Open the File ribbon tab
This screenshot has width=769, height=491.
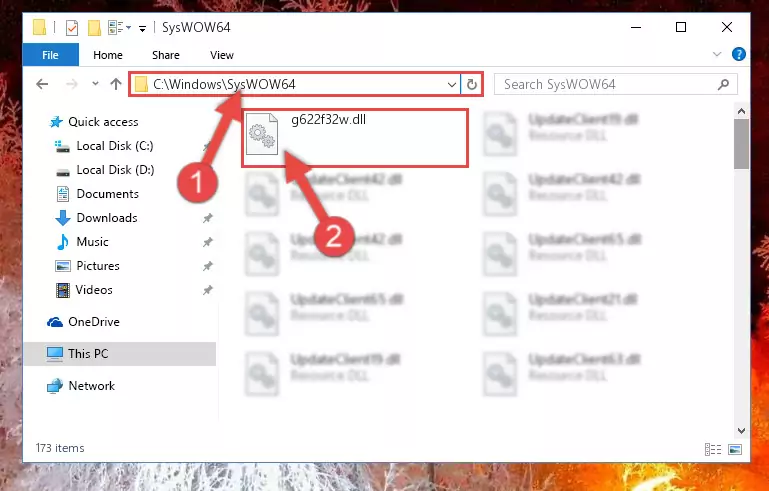click(51, 55)
